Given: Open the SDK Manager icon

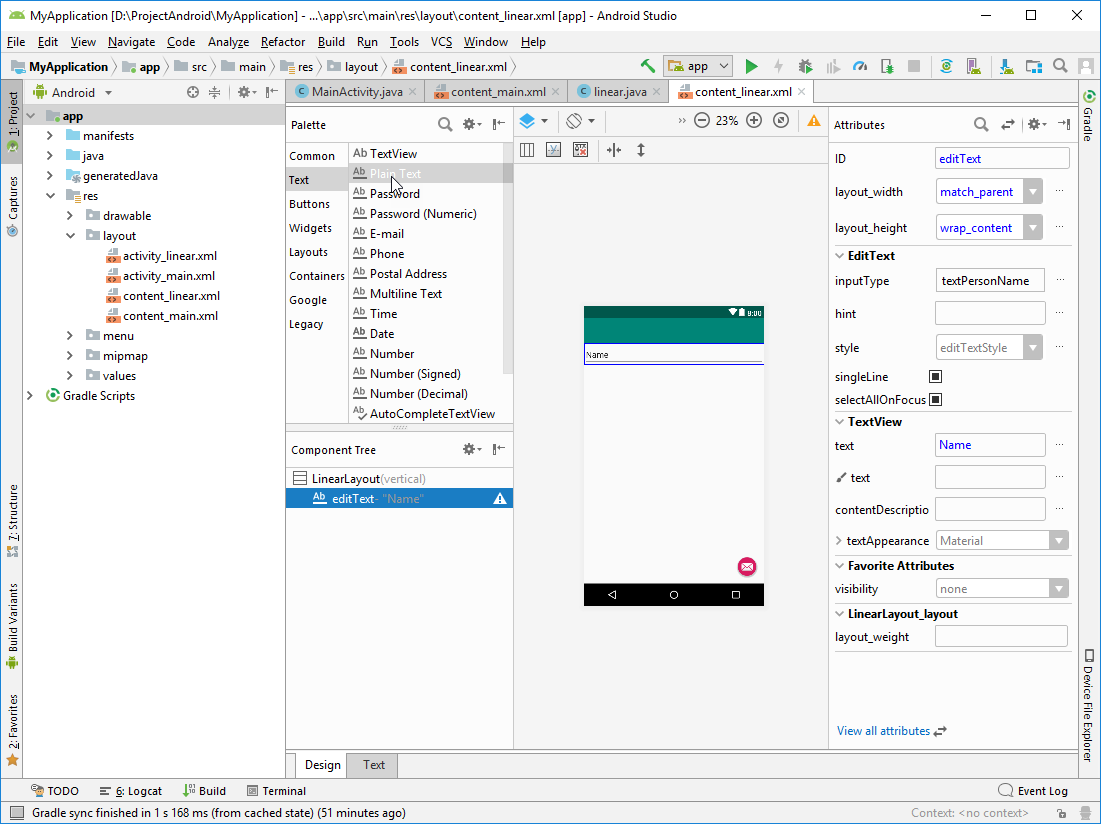Looking at the screenshot, I should tap(1006, 67).
